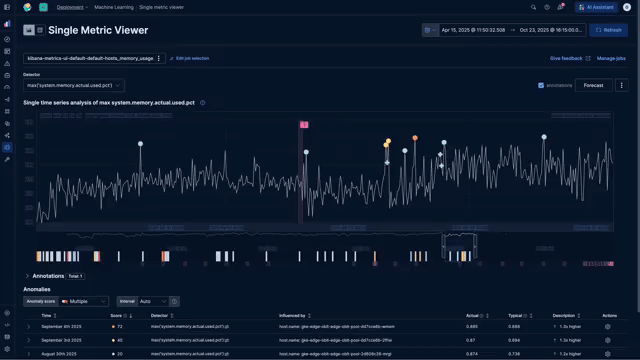
Task: Open actions gear for September 3rd anomaly
Action: [x=607, y=340]
